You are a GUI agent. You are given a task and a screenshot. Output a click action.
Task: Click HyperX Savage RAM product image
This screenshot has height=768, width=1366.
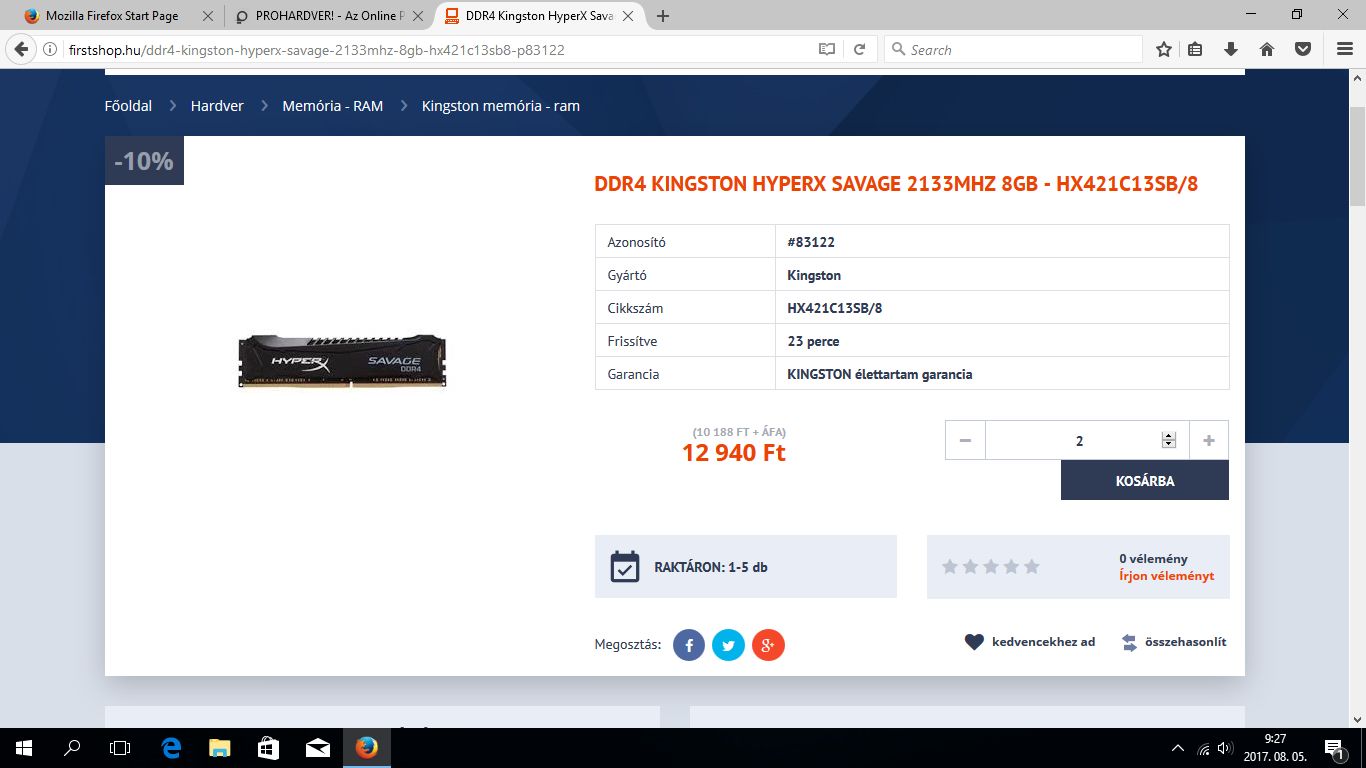(342, 360)
